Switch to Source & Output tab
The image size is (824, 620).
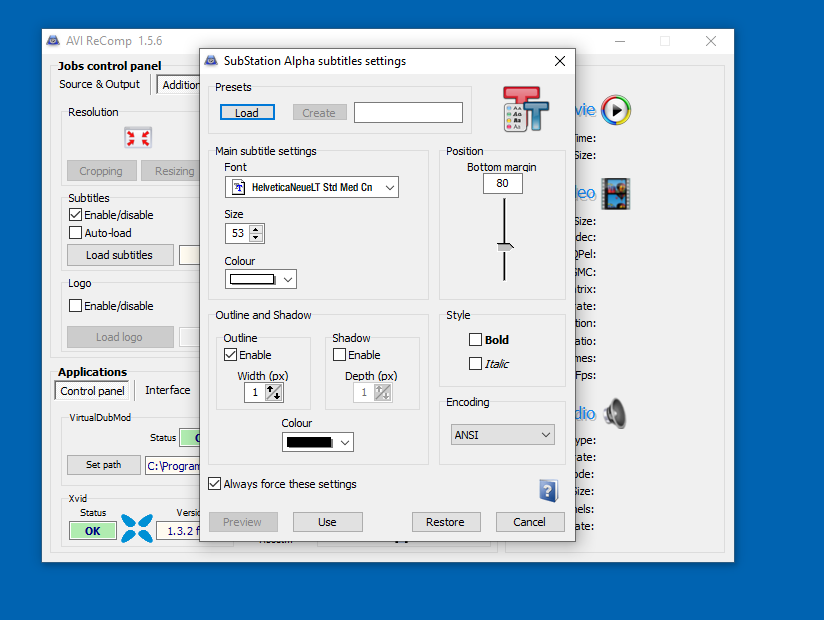click(x=99, y=85)
